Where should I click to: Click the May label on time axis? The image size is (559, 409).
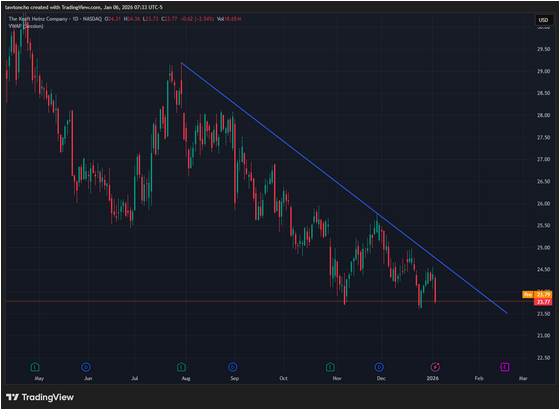click(39, 378)
